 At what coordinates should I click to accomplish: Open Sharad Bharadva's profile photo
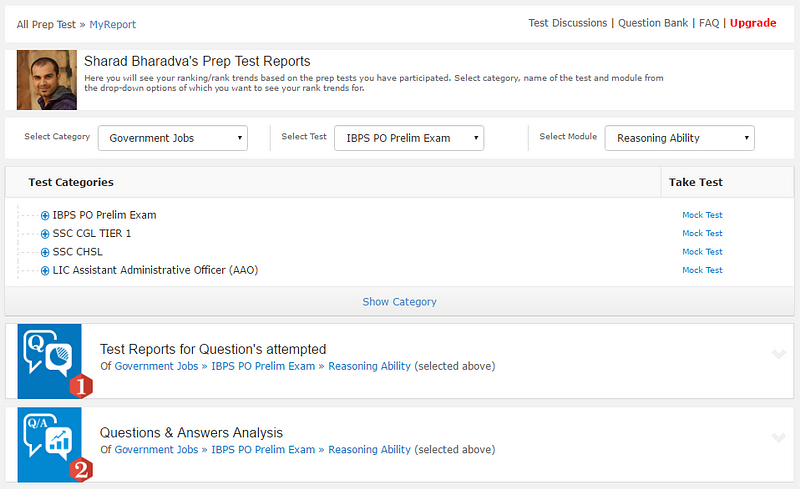point(46,80)
